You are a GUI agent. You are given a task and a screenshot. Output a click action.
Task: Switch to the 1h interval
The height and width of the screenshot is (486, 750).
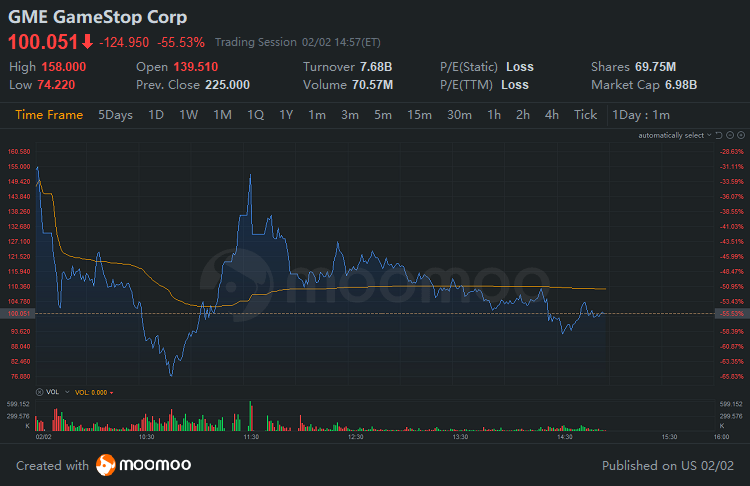click(x=494, y=115)
